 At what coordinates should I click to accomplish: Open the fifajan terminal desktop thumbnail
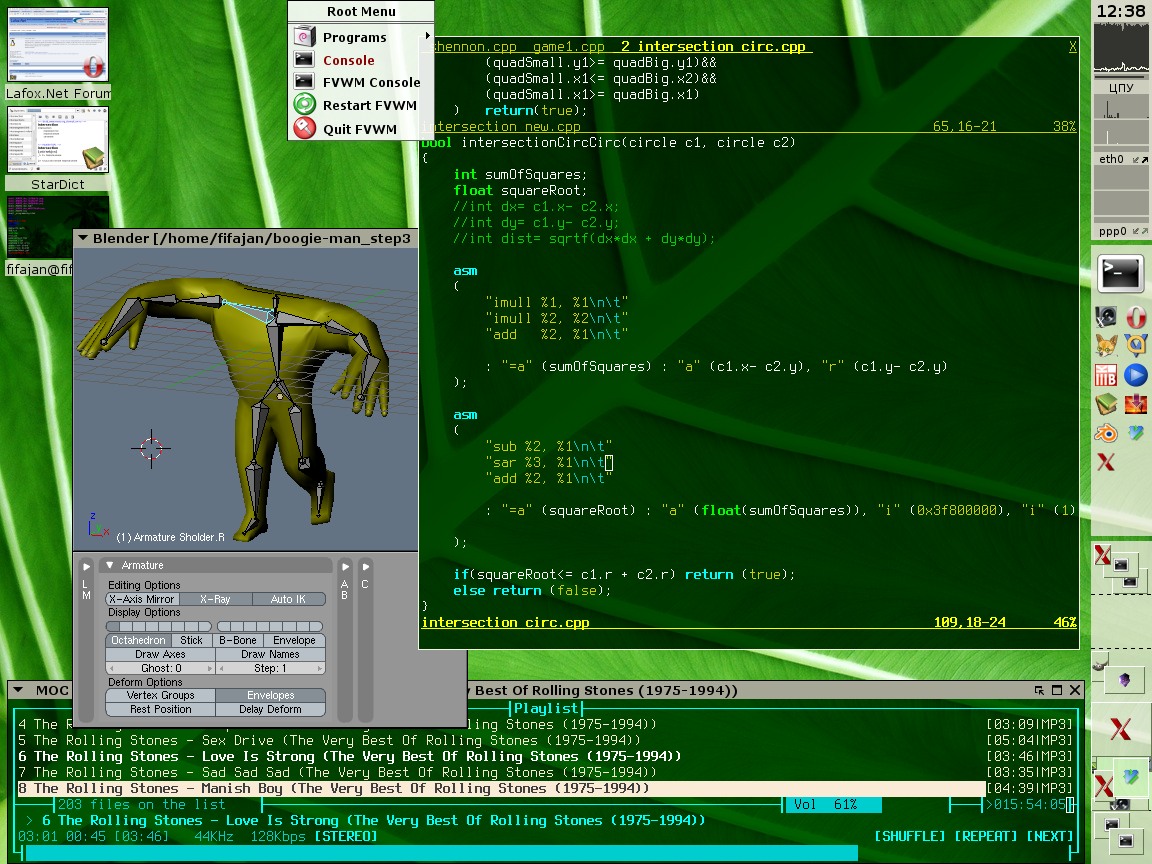[x=40, y=235]
